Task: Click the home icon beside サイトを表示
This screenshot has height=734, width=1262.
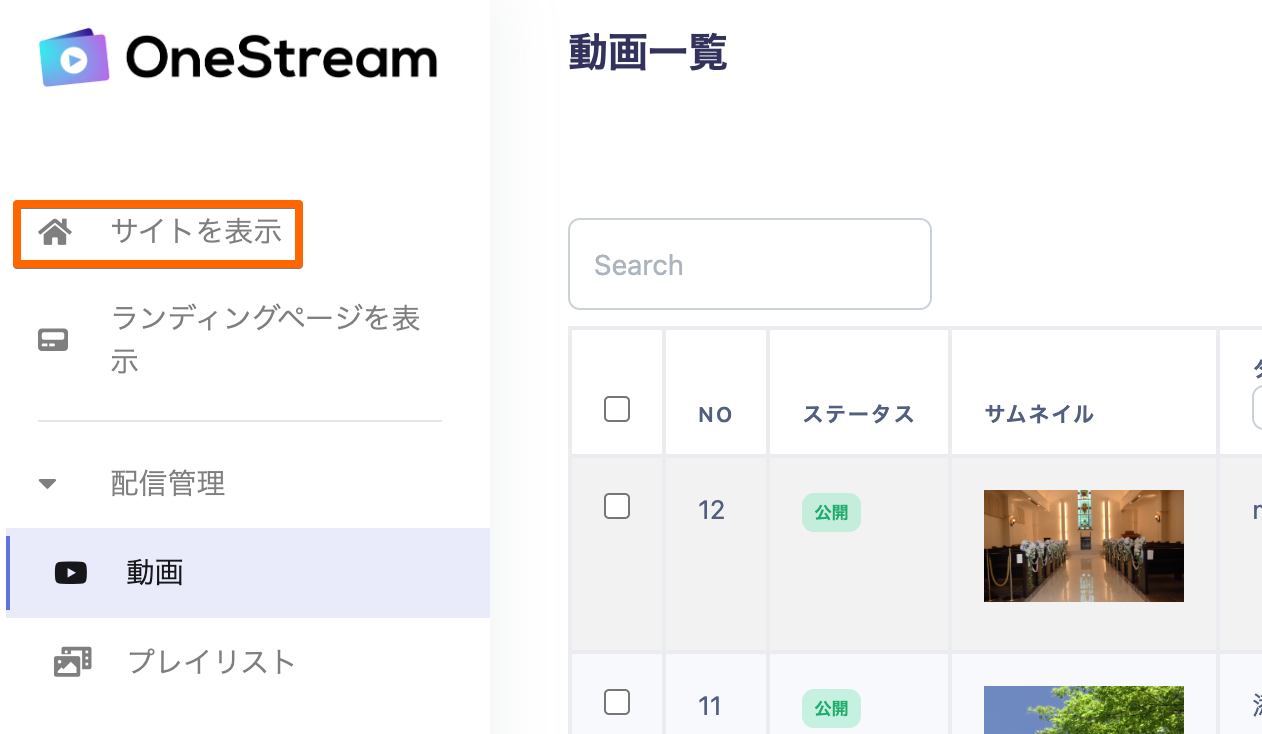Action: 55,233
